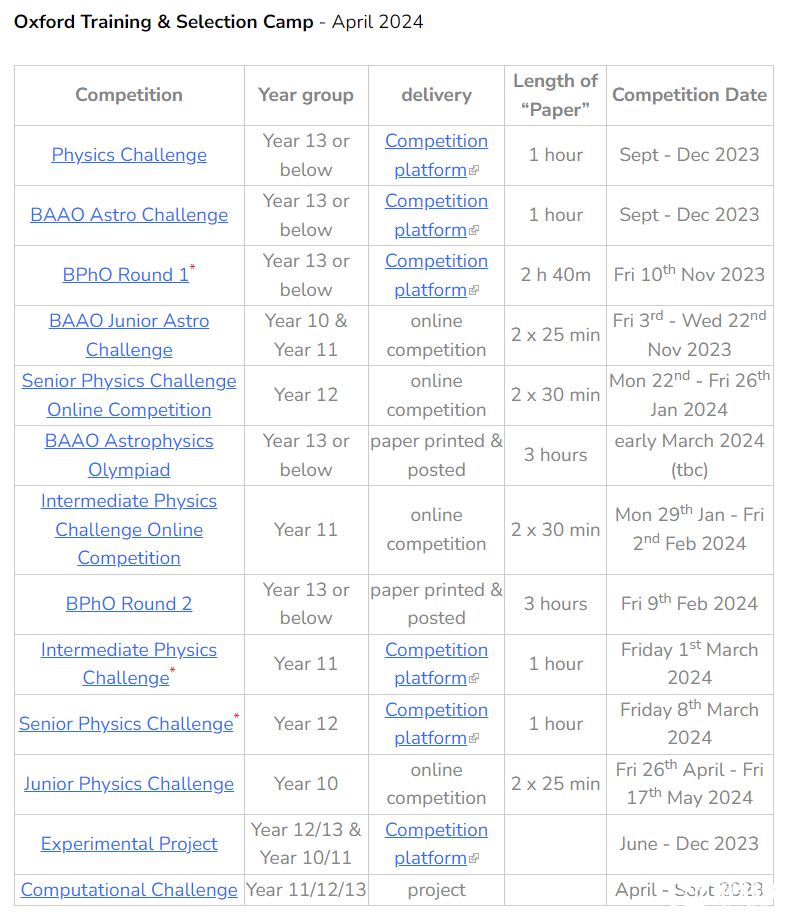Open the Junior Physics Challenge link
The height and width of the screenshot is (923, 790).
click(129, 783)
